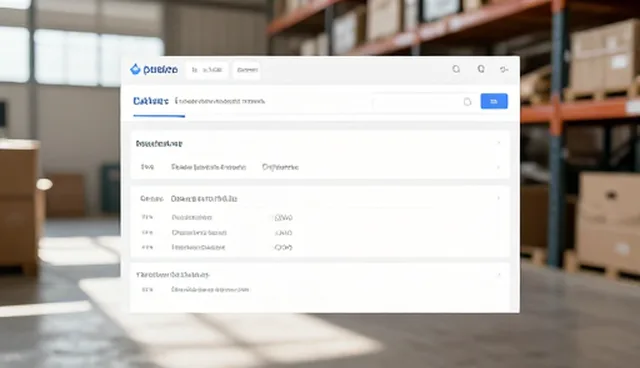The width and height of the screenshot is (640, 368).
Task: Open the gray tab beside the active tab
Action: 220,101
